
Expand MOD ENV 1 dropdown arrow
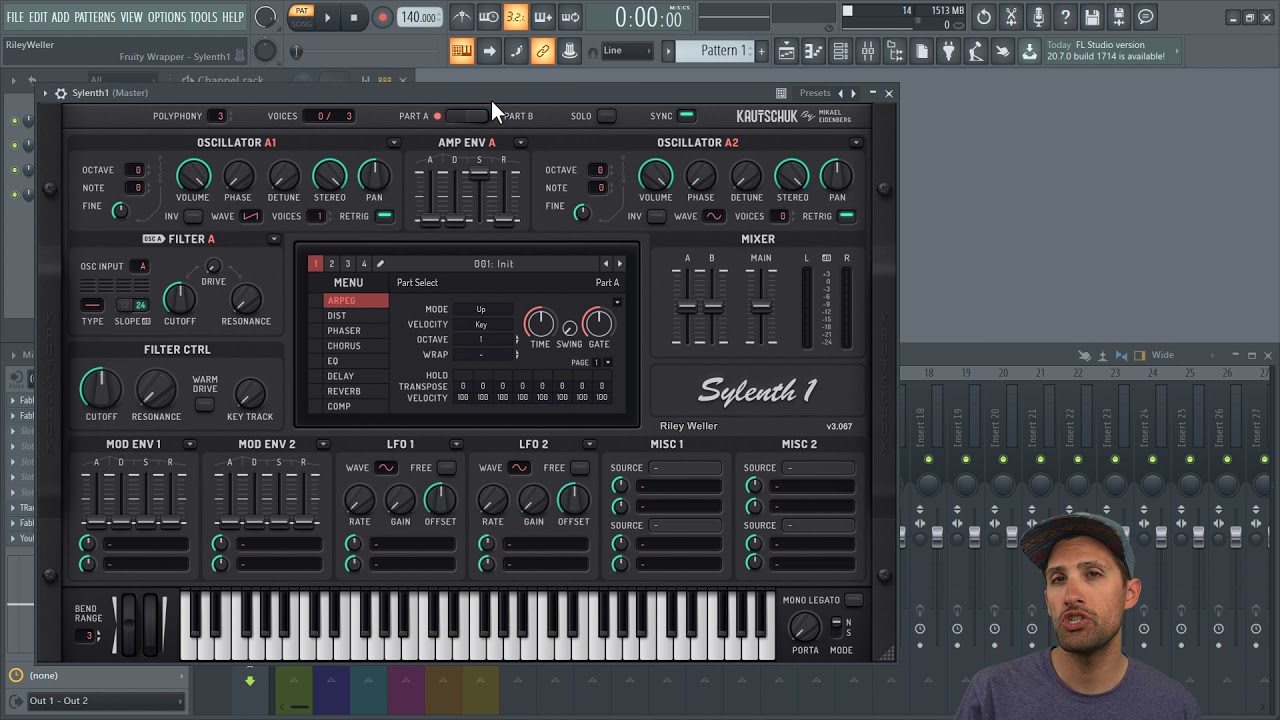pyautogui.click(x=190, y=444)
